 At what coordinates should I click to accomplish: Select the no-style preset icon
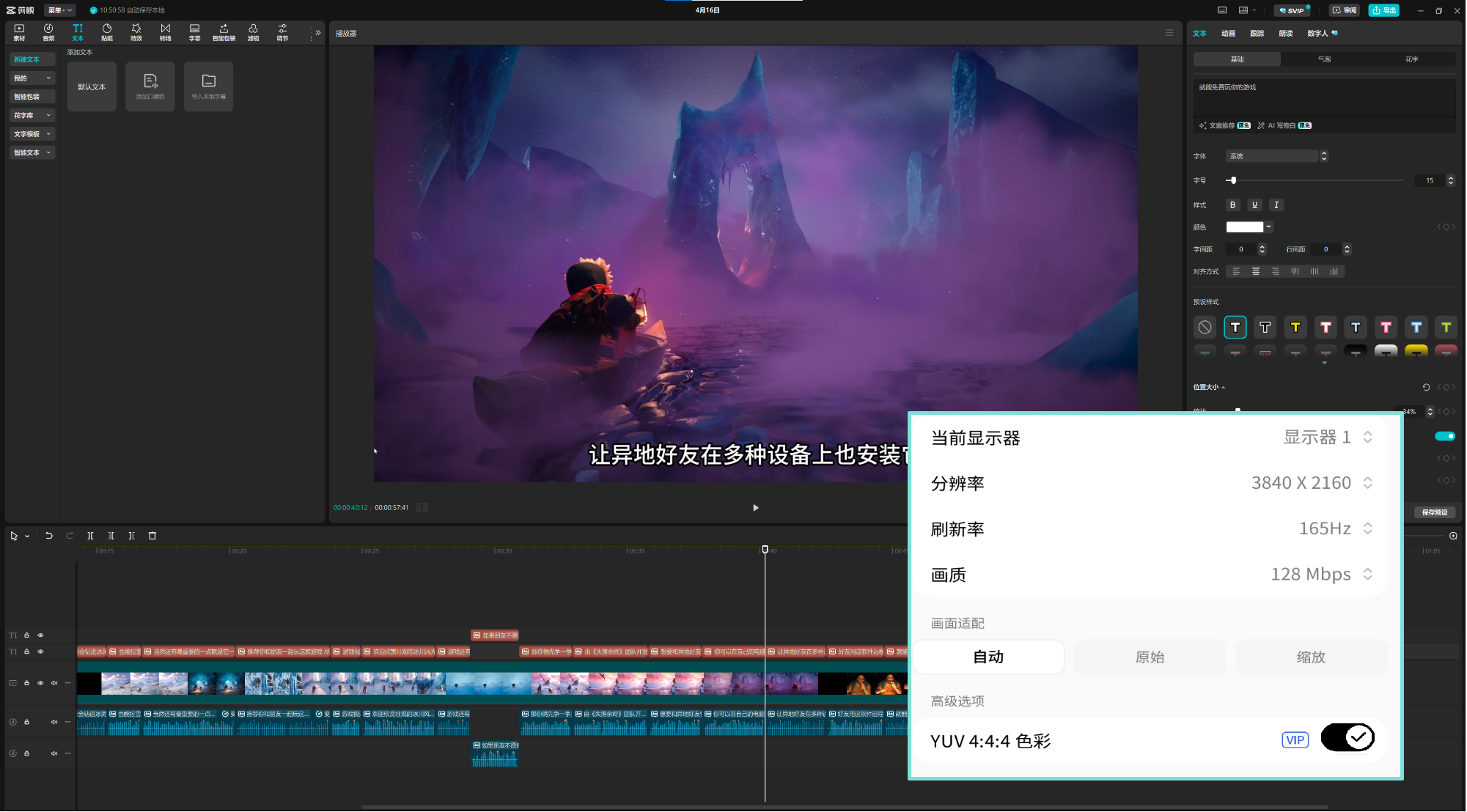pos(1205,328)
